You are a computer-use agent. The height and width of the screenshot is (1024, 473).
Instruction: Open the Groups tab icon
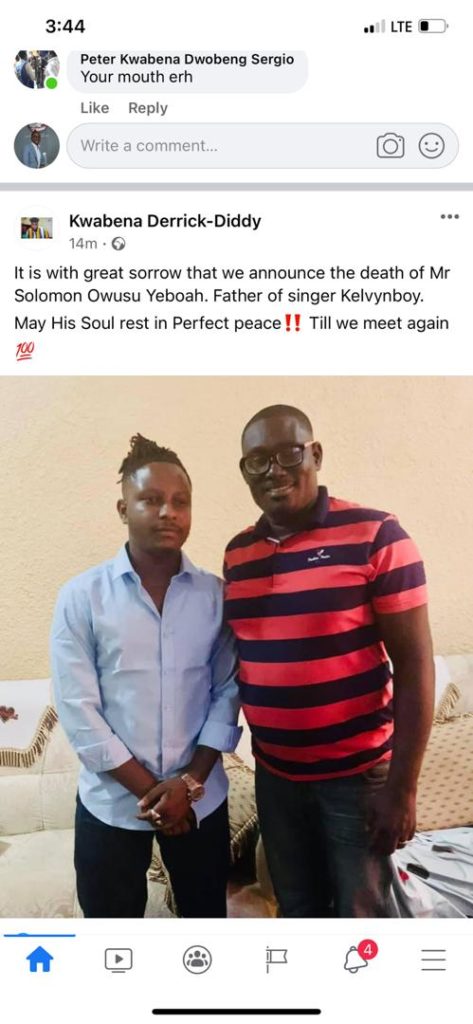(197, 959)
